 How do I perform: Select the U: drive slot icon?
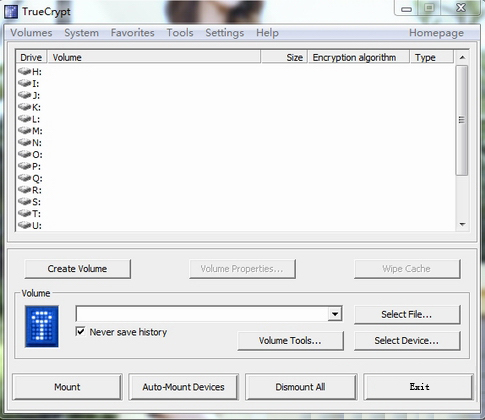click(x=24, y=225)
